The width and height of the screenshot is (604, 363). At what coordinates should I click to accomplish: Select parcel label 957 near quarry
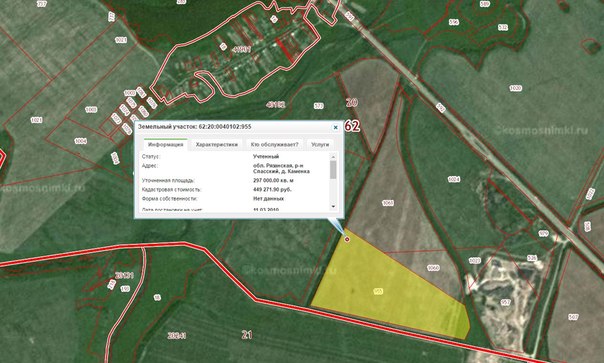point(505,302)
